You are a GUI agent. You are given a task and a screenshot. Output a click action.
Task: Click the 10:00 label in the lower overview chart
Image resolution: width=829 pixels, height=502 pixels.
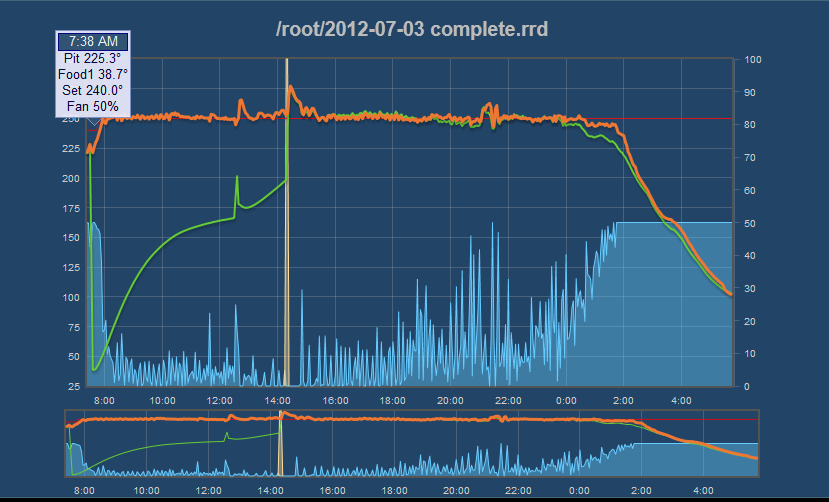(147, 491)
